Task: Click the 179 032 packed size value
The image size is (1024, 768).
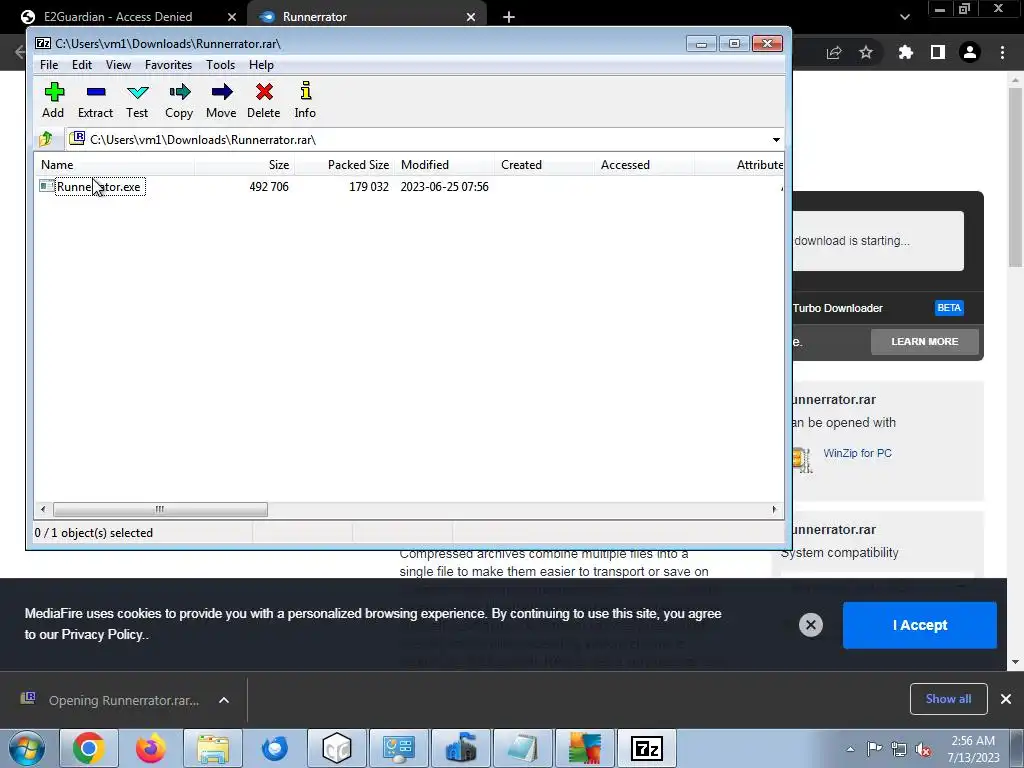Action: (x=368, y=187)
